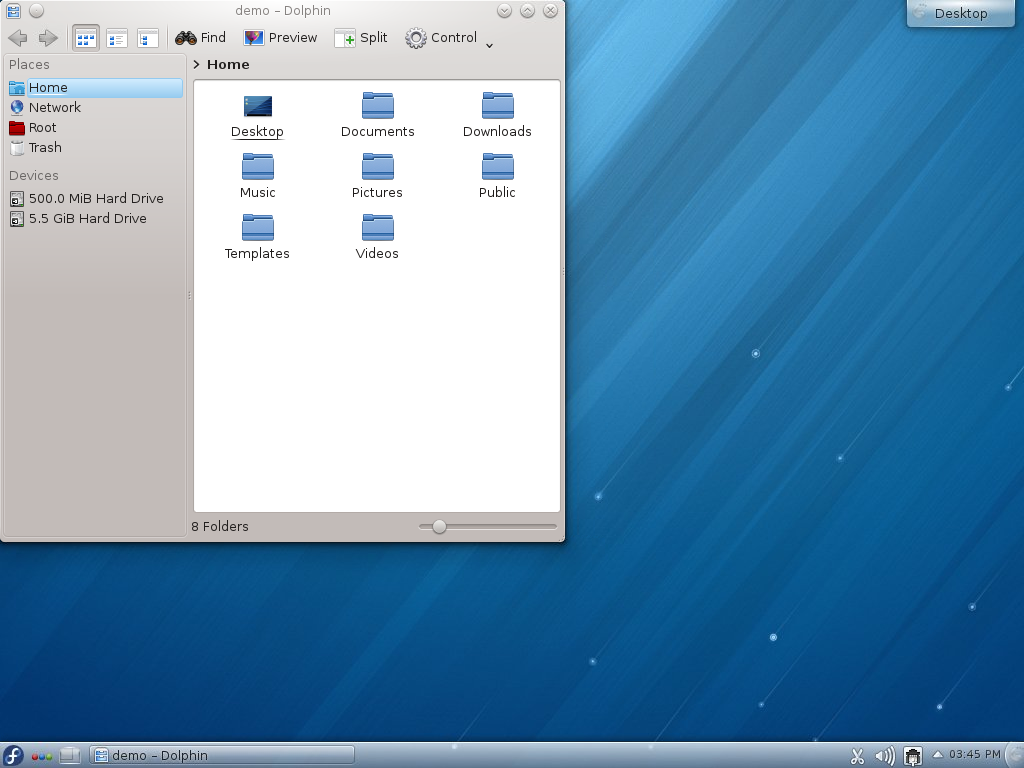Click the panel edge tool button beside the clock
1024x768 pixels.
coord(1016,756)
